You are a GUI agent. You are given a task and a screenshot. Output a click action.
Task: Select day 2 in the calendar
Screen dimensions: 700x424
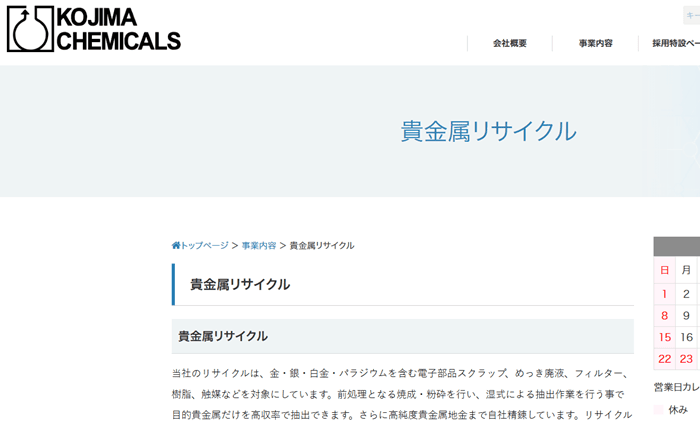click(687, 294)
